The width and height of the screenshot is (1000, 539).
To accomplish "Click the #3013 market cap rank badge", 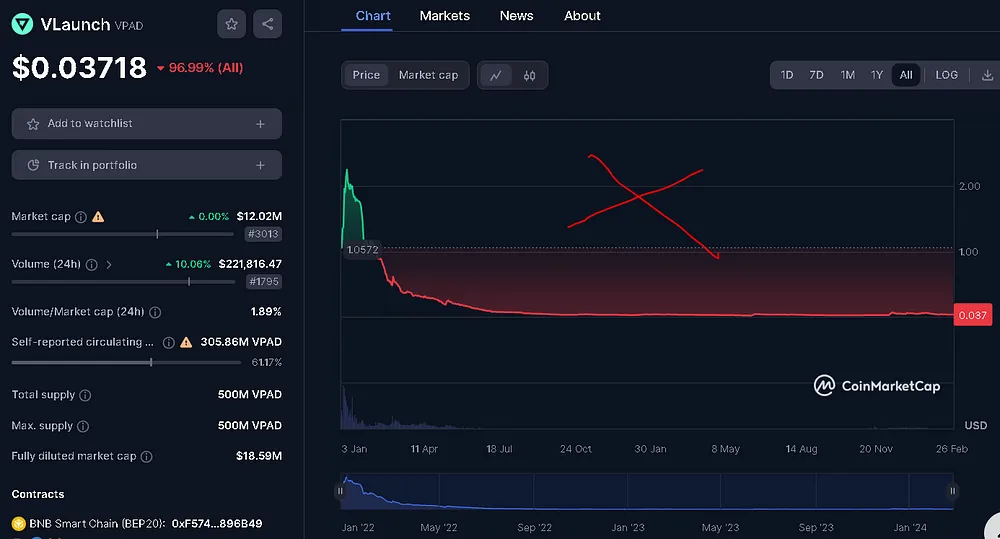I will (263, 234).
